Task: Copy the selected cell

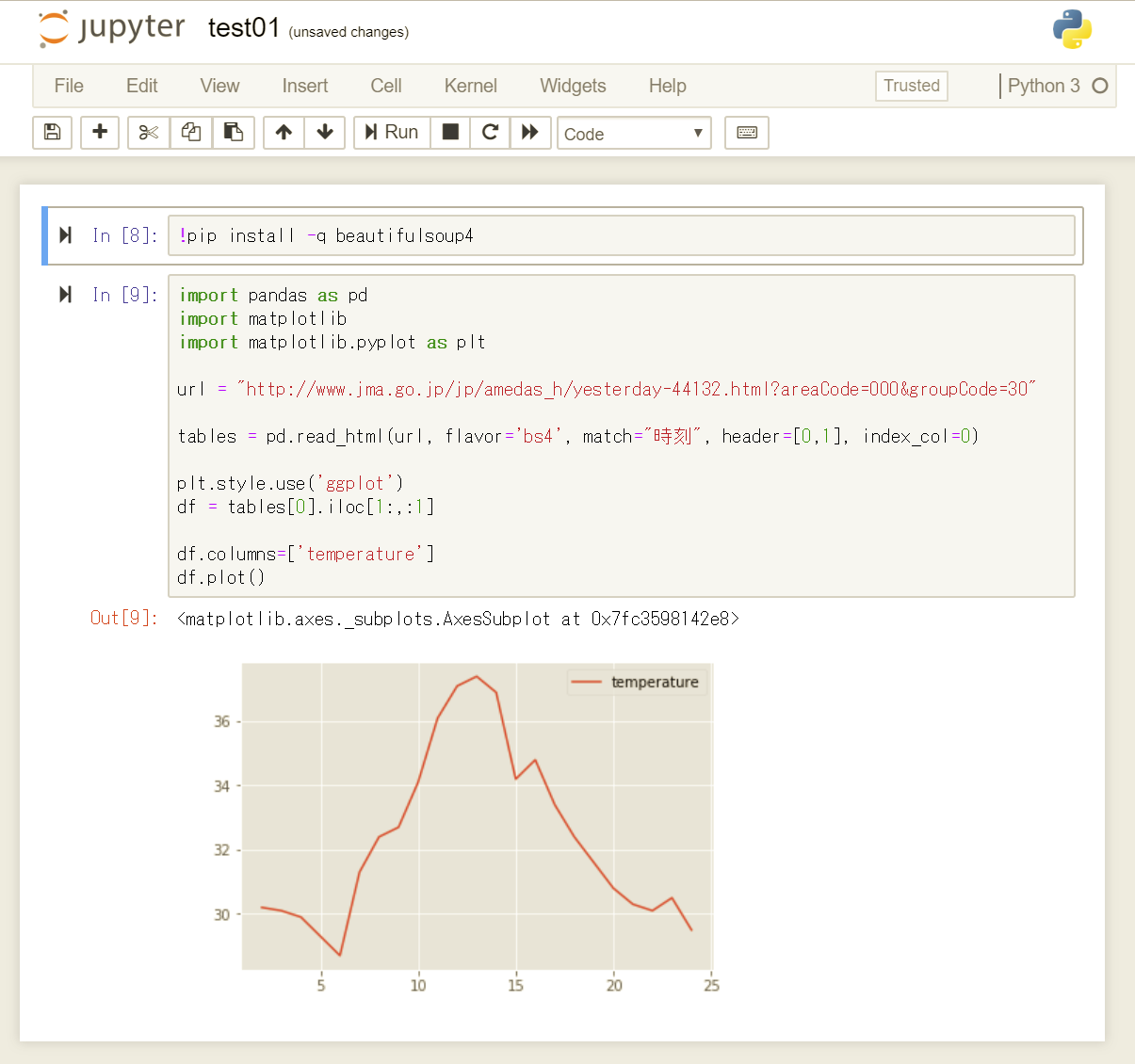Action: [x=190, y=133]
